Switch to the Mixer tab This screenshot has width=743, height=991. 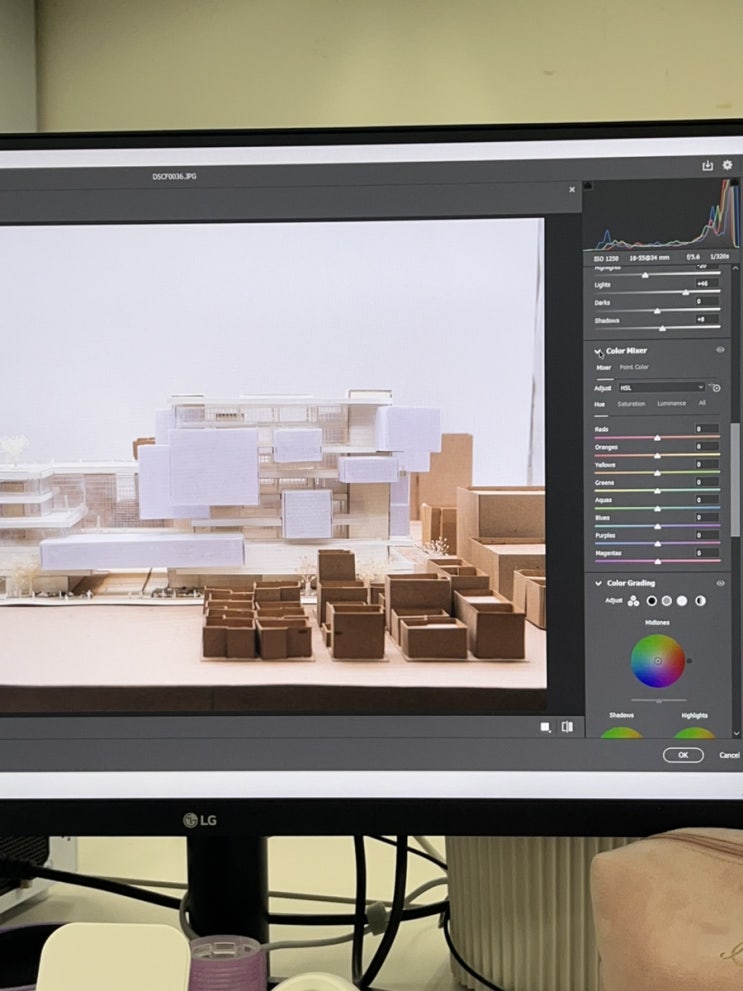(603, 367)
